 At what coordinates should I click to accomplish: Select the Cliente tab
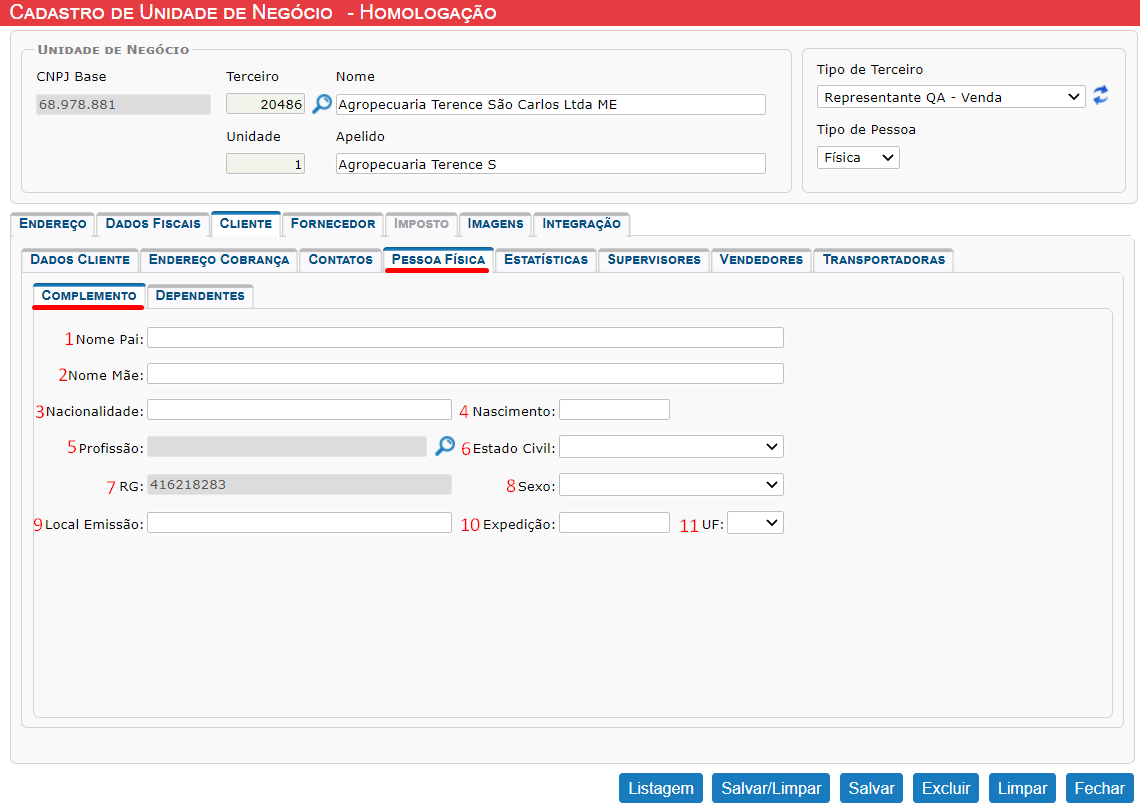246,224
